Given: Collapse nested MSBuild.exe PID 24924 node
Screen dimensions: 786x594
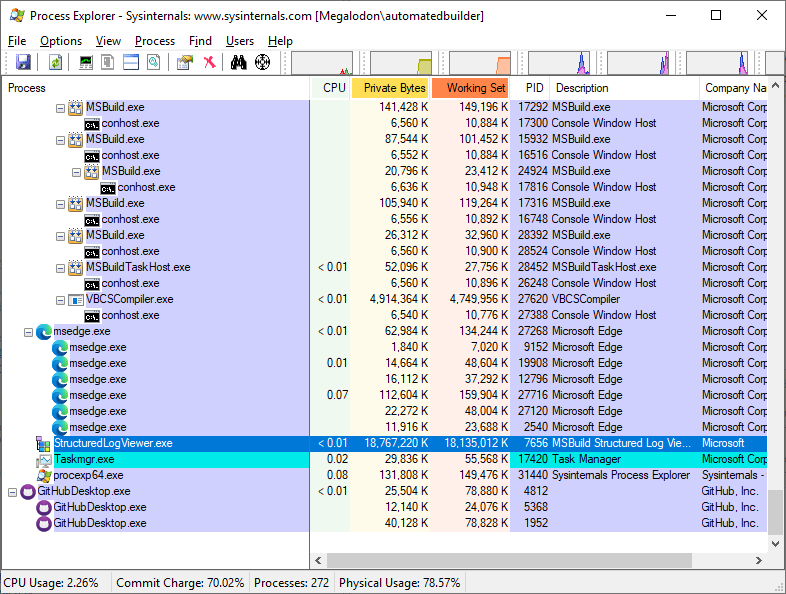Looking at the screenshot, I should tap(76, 172).
